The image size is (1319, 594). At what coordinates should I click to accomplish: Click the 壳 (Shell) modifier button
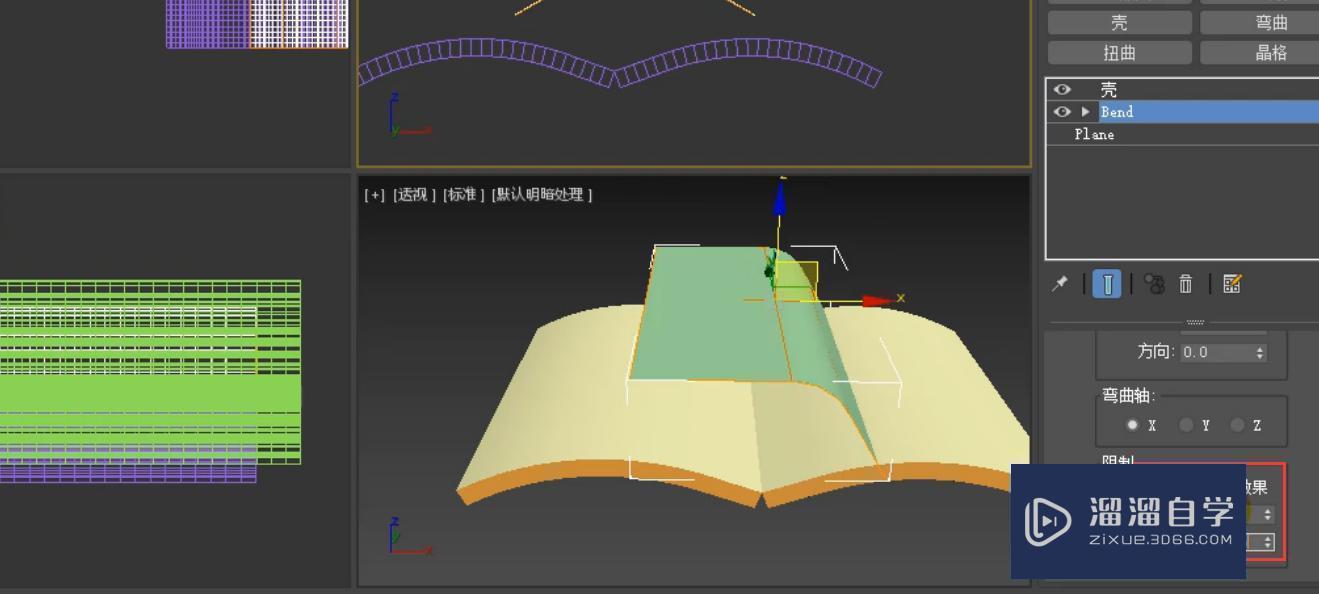[1119, 22]
